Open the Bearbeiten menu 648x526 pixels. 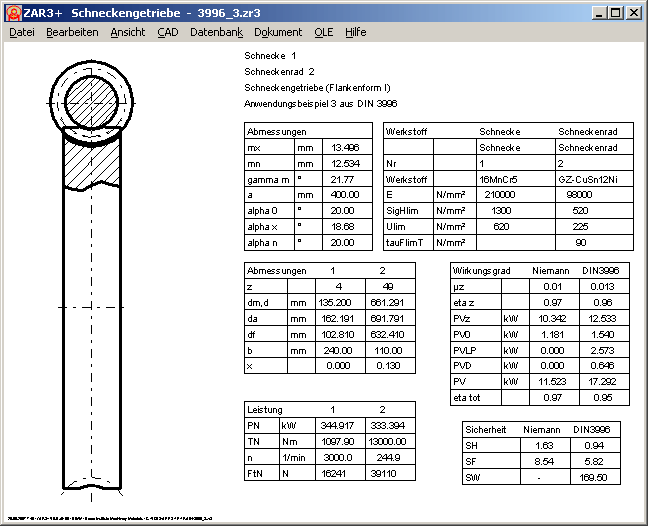72,32
